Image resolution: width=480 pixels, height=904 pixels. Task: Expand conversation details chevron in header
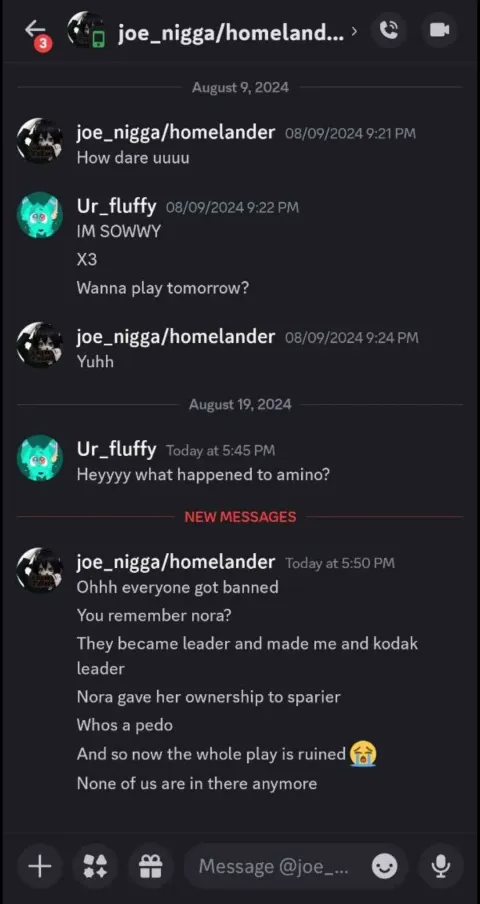click(x=354, y=31)
